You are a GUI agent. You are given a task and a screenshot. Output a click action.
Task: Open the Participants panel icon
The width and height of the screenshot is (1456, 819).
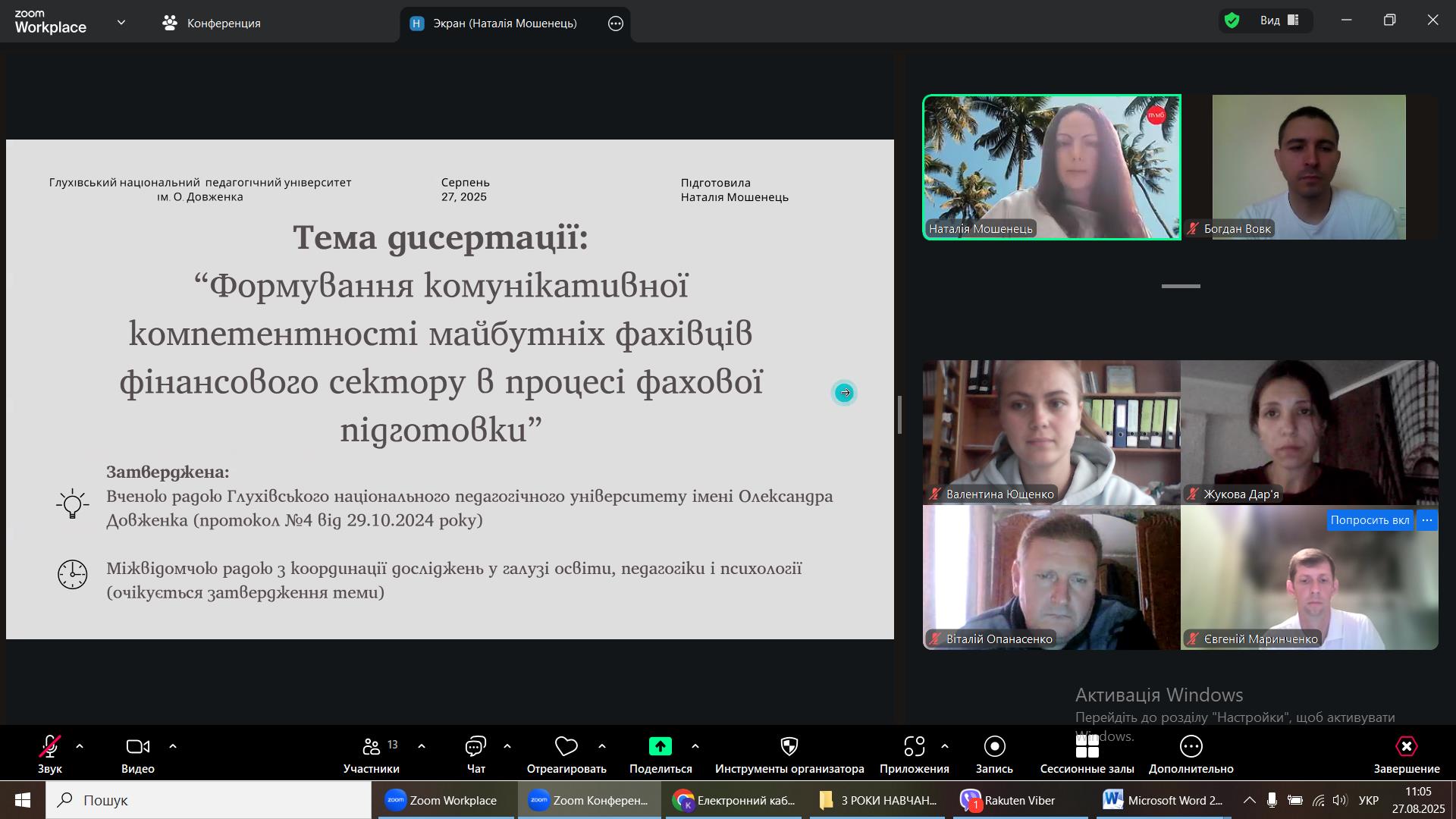click(x=371, y=747)
